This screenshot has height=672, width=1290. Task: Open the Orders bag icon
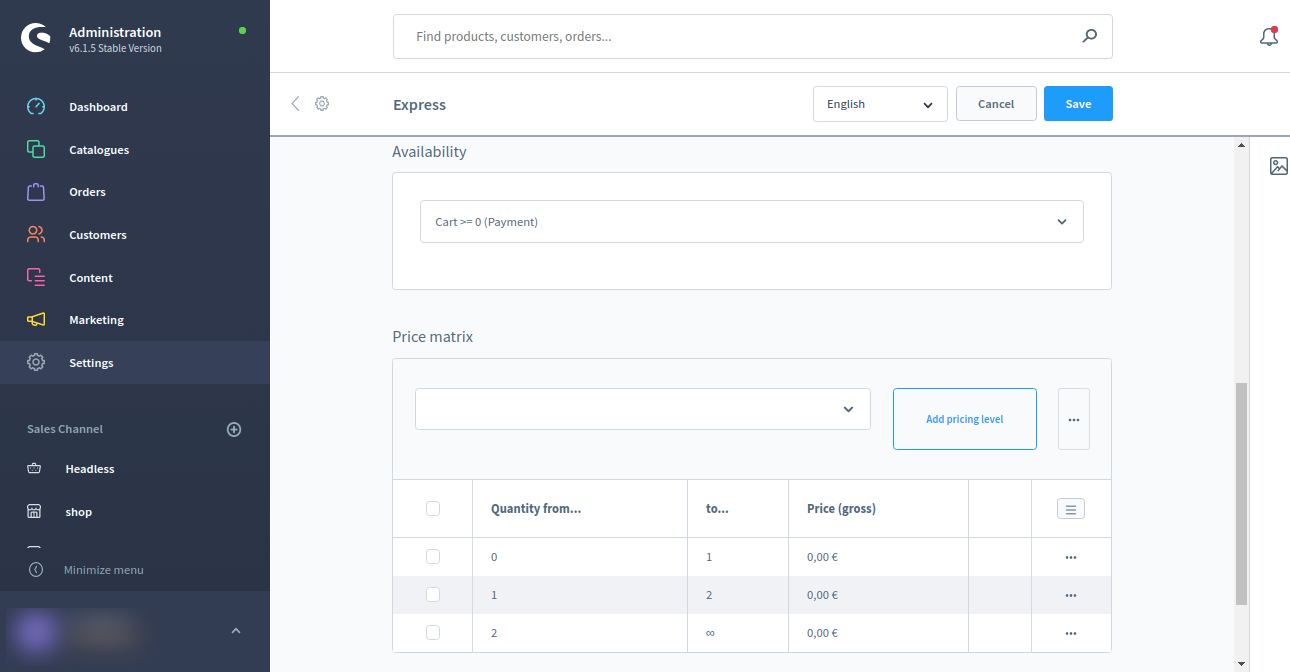click(36, 192)
